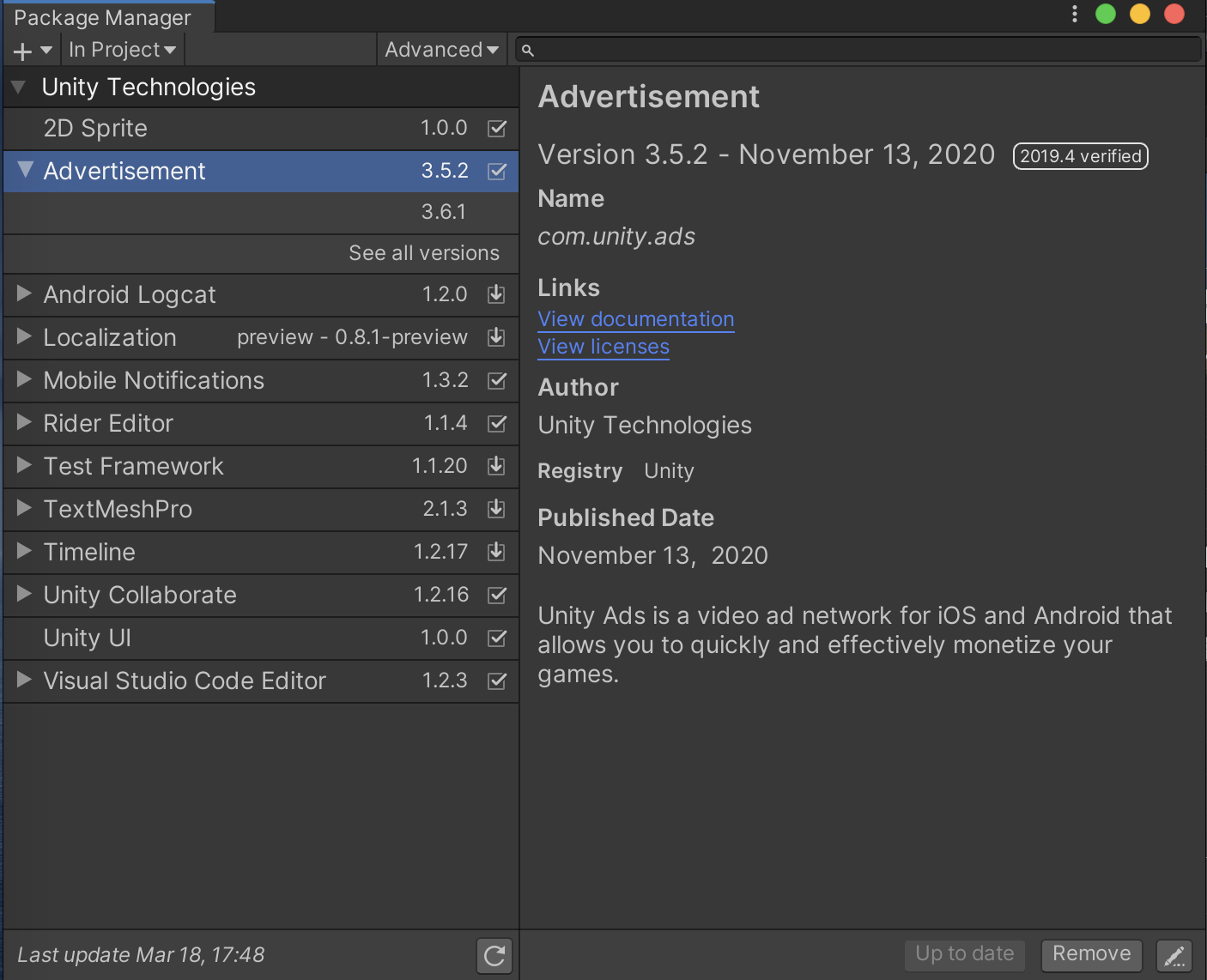The image size is (1207, 980).
Task: Click the Test Framework download icon
Action: coord(496,466)
